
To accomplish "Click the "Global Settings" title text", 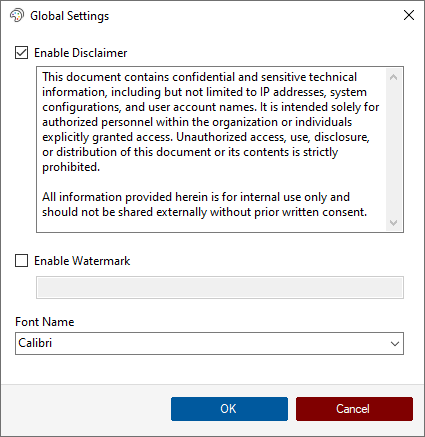I will point(70,16).
